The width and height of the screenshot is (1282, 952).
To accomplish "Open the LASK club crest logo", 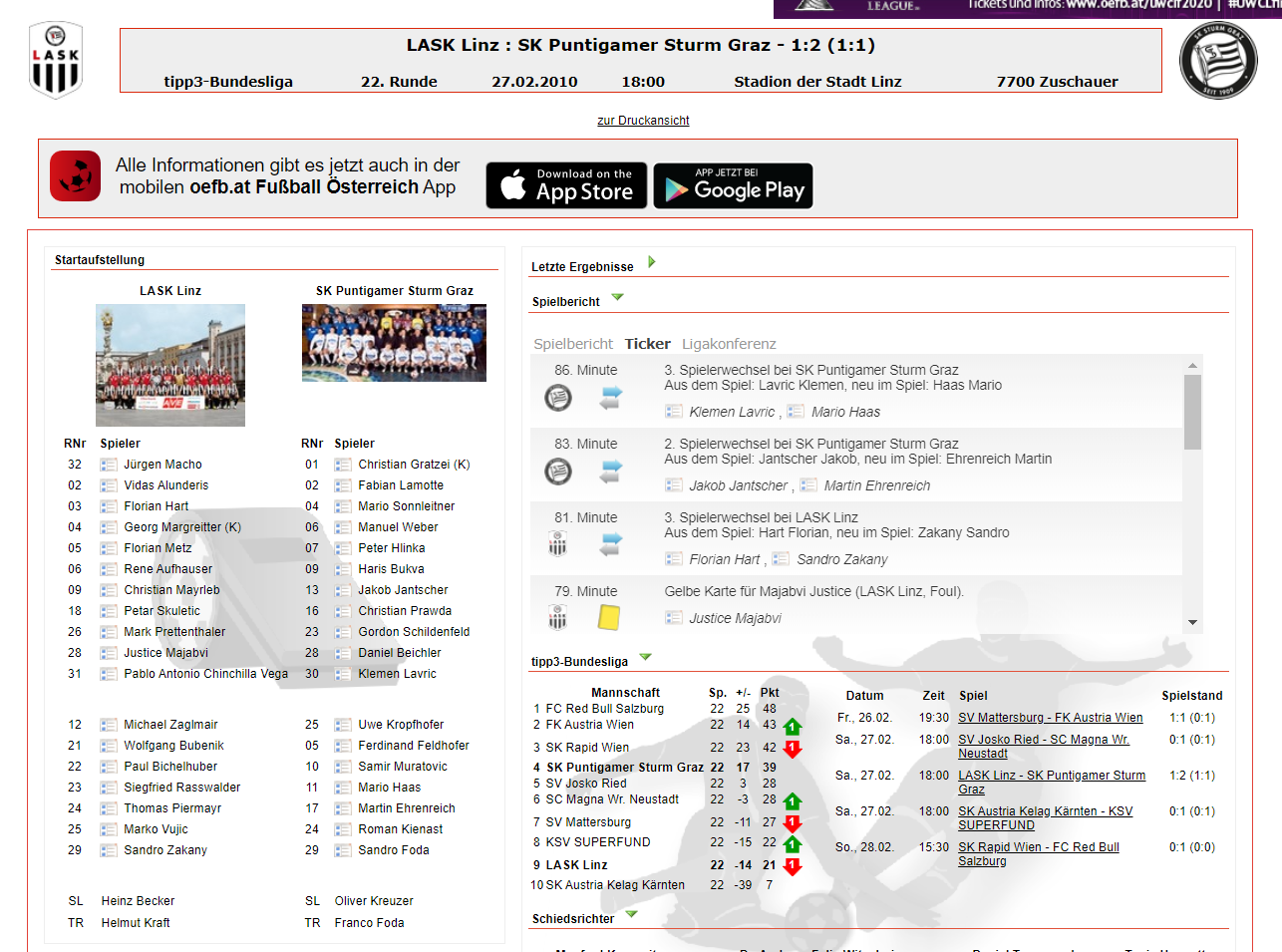I will point(56,60).
